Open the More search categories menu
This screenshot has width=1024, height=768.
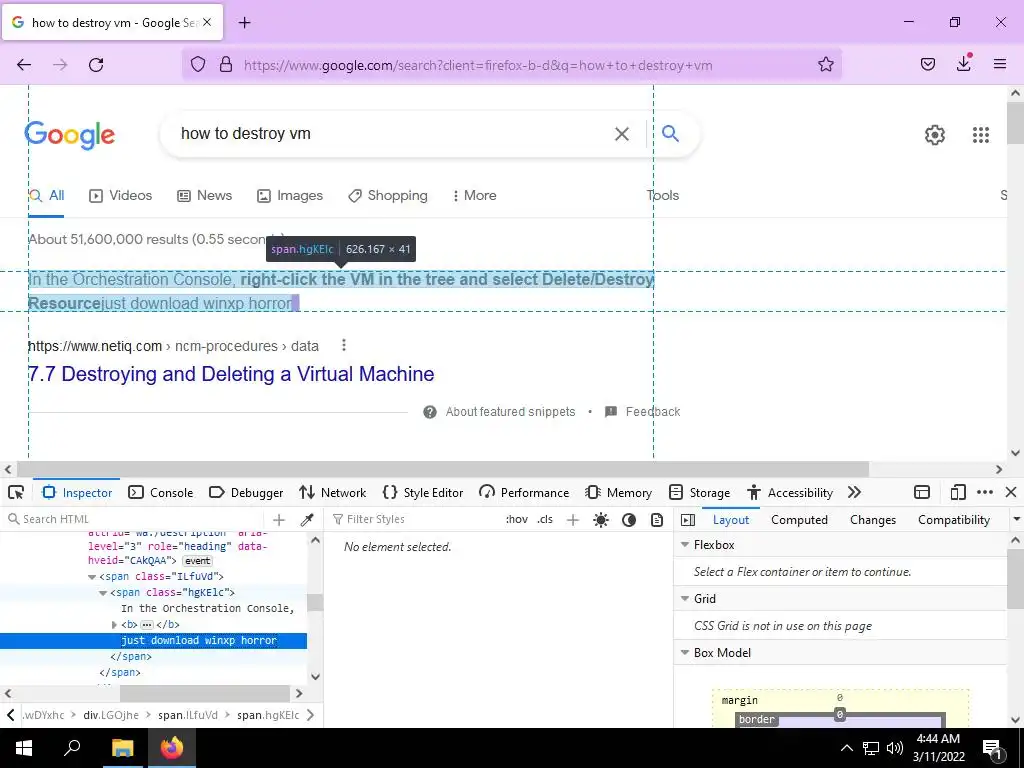(x=475, y=195)
